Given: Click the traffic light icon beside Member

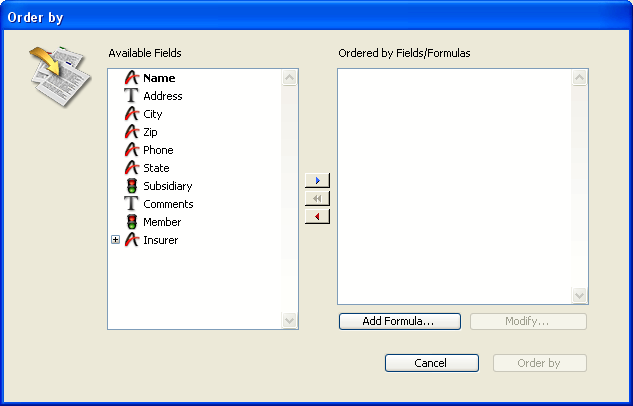Looking at the screenshot, I should click(x=132, y=222).
